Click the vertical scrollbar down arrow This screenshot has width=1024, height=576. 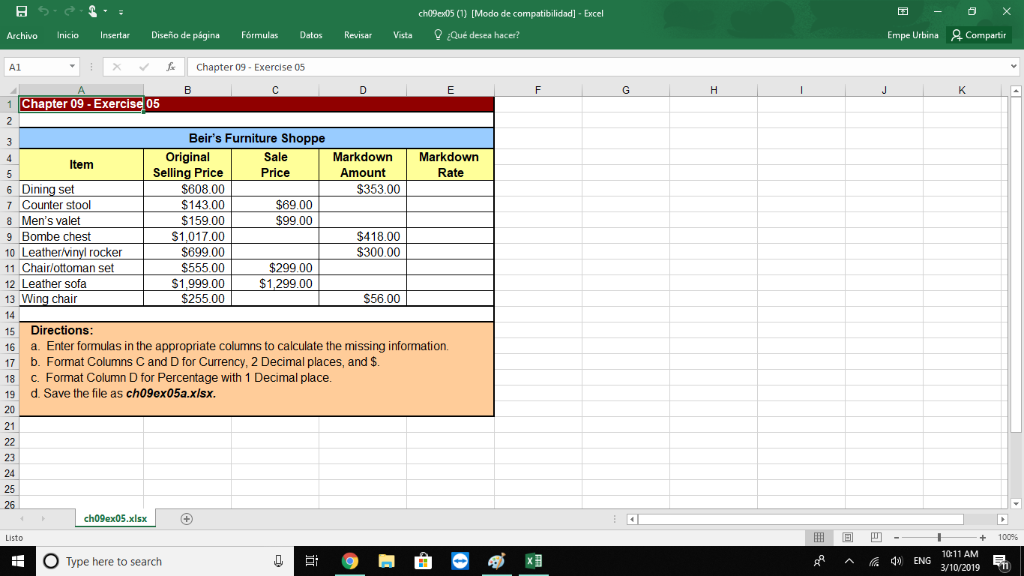1016,504
